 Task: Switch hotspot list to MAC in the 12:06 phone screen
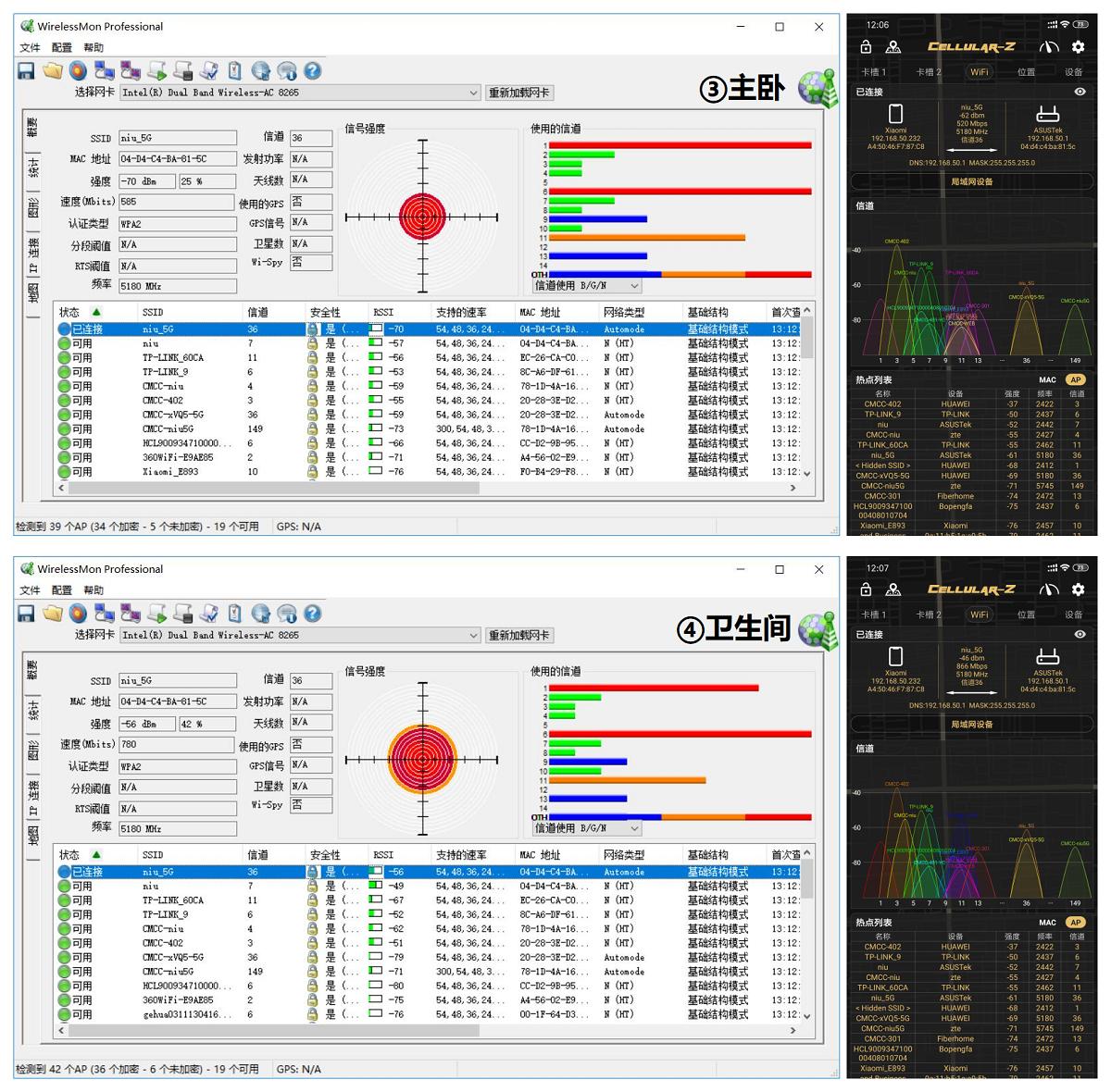(1047, 379)
